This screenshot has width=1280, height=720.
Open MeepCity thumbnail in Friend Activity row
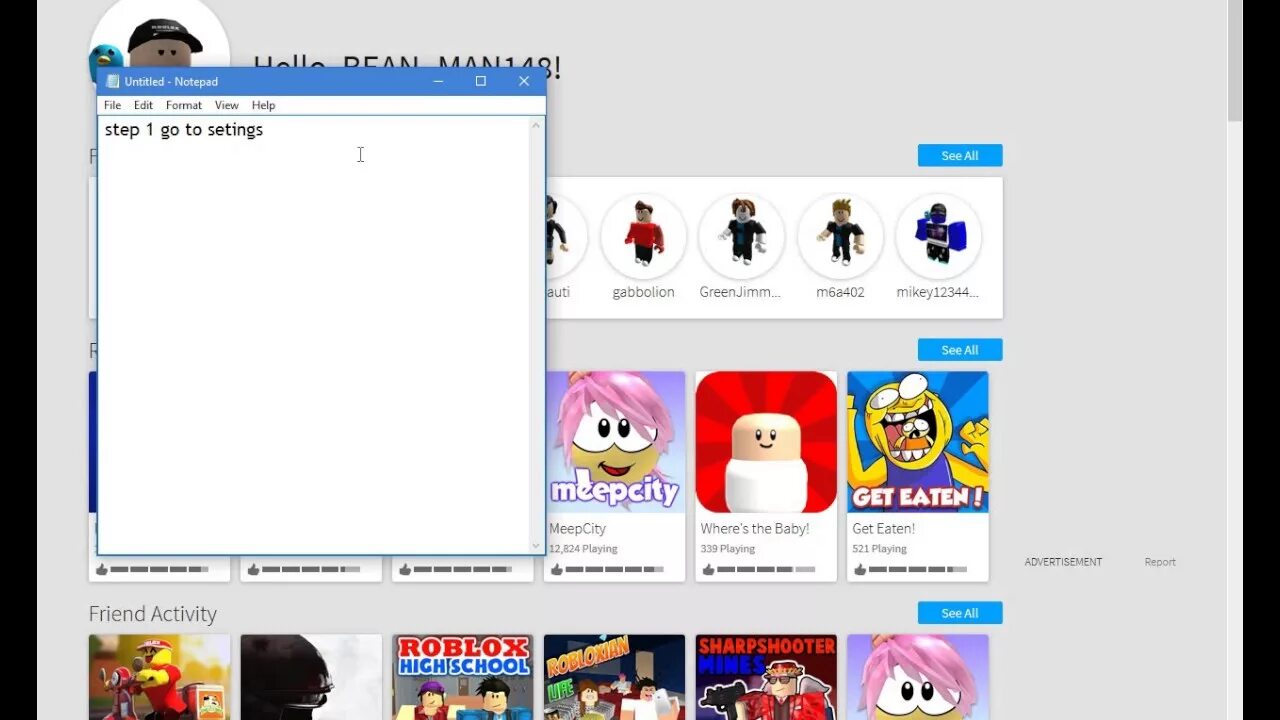point(918,677)
